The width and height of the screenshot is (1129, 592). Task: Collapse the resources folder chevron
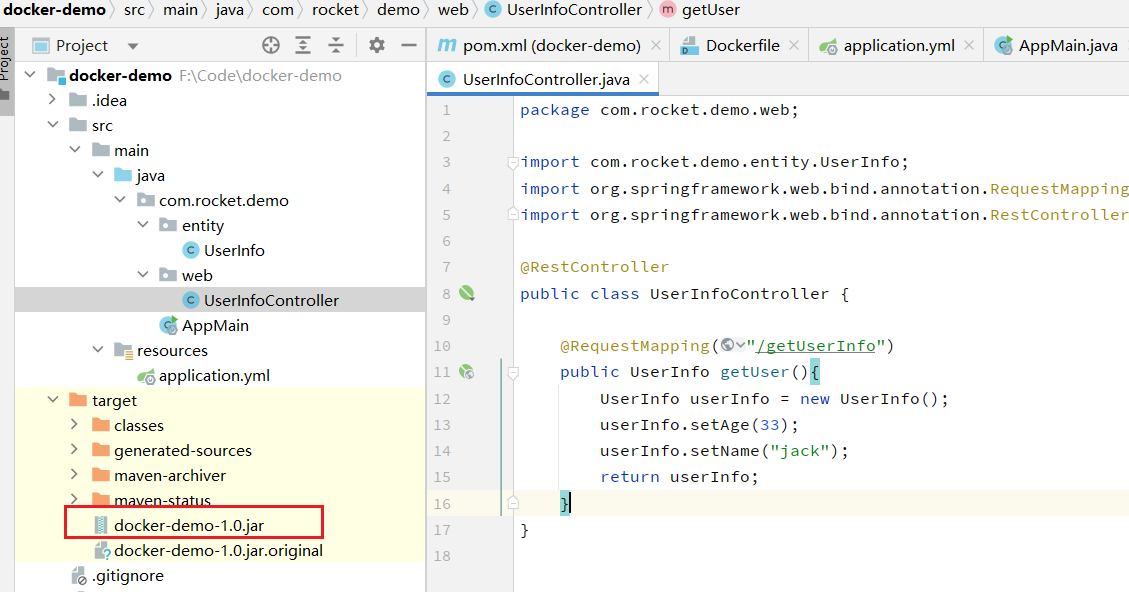[98, 349]
